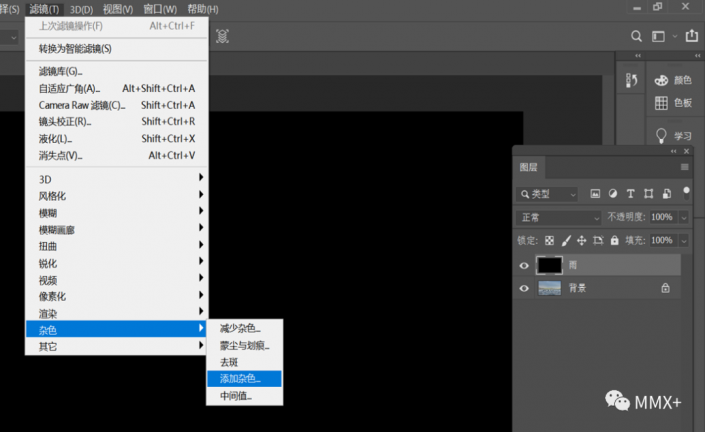Select the 雨 layer thumbnail

[550, 266]
